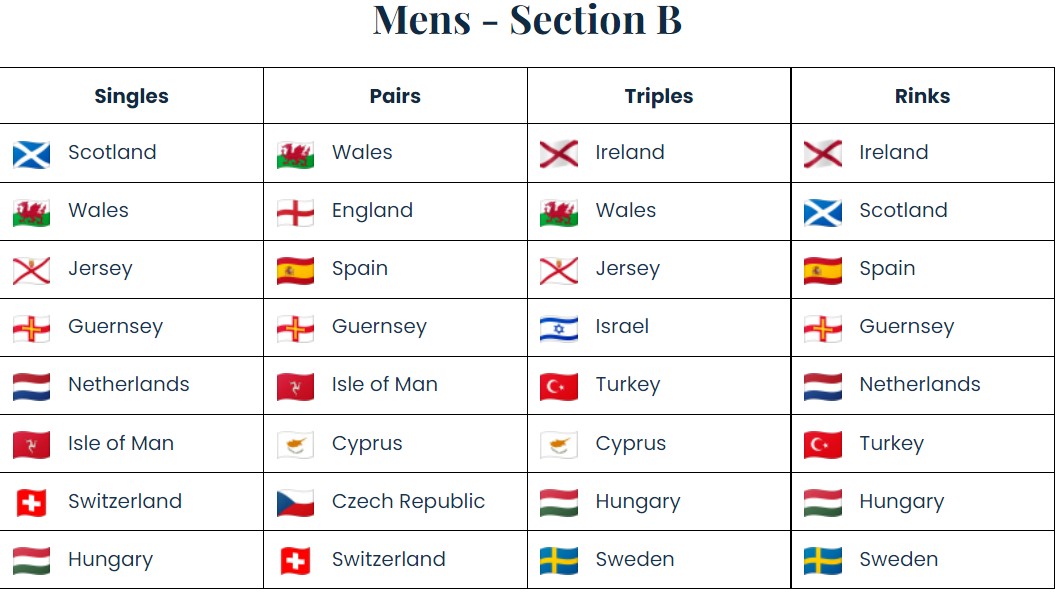Screen dimensions: 1056x592
Task: Click Guernsey text in Singles column
Action: pyautogui.click(x=115, y=327)
